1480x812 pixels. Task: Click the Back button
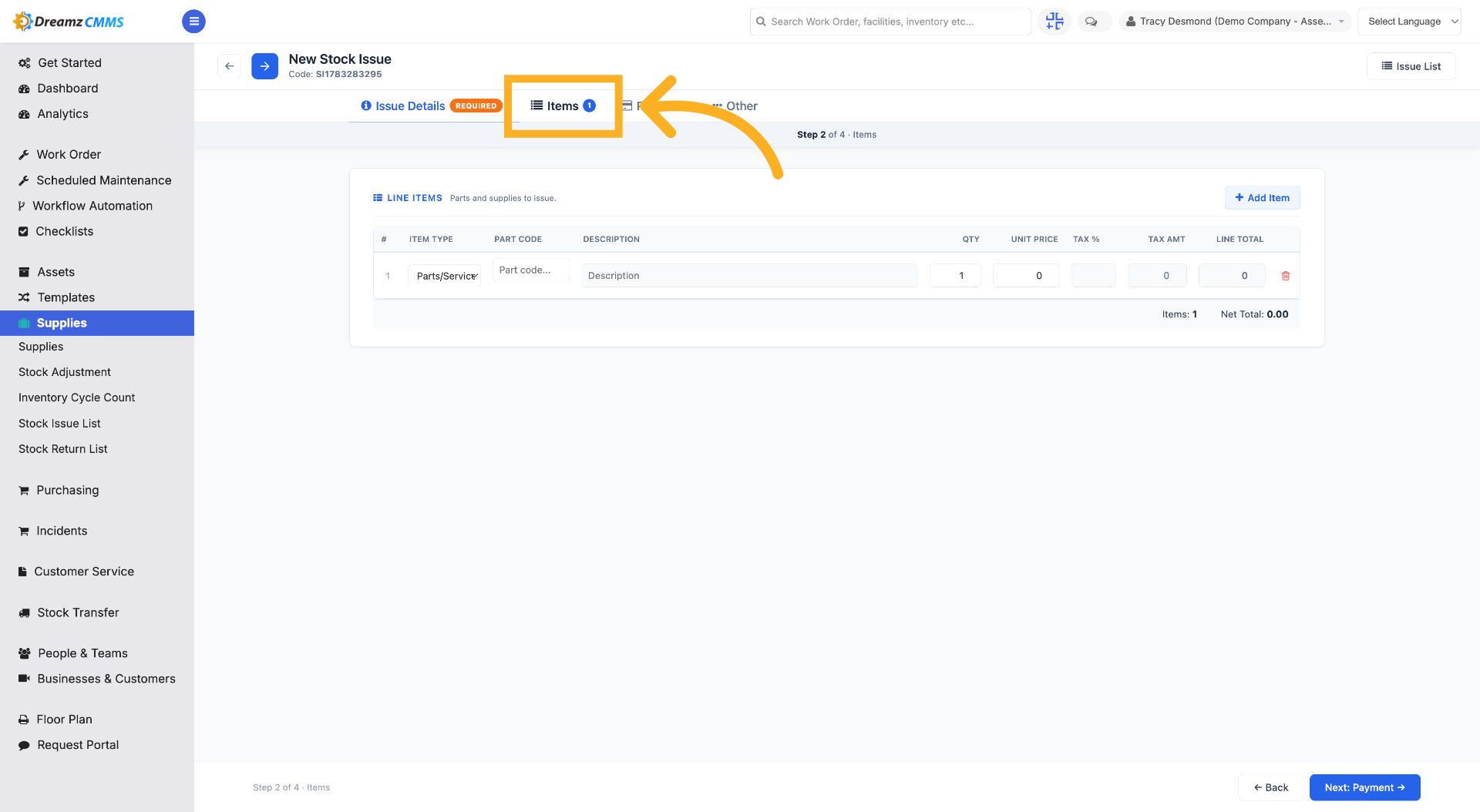point(1270,787)
